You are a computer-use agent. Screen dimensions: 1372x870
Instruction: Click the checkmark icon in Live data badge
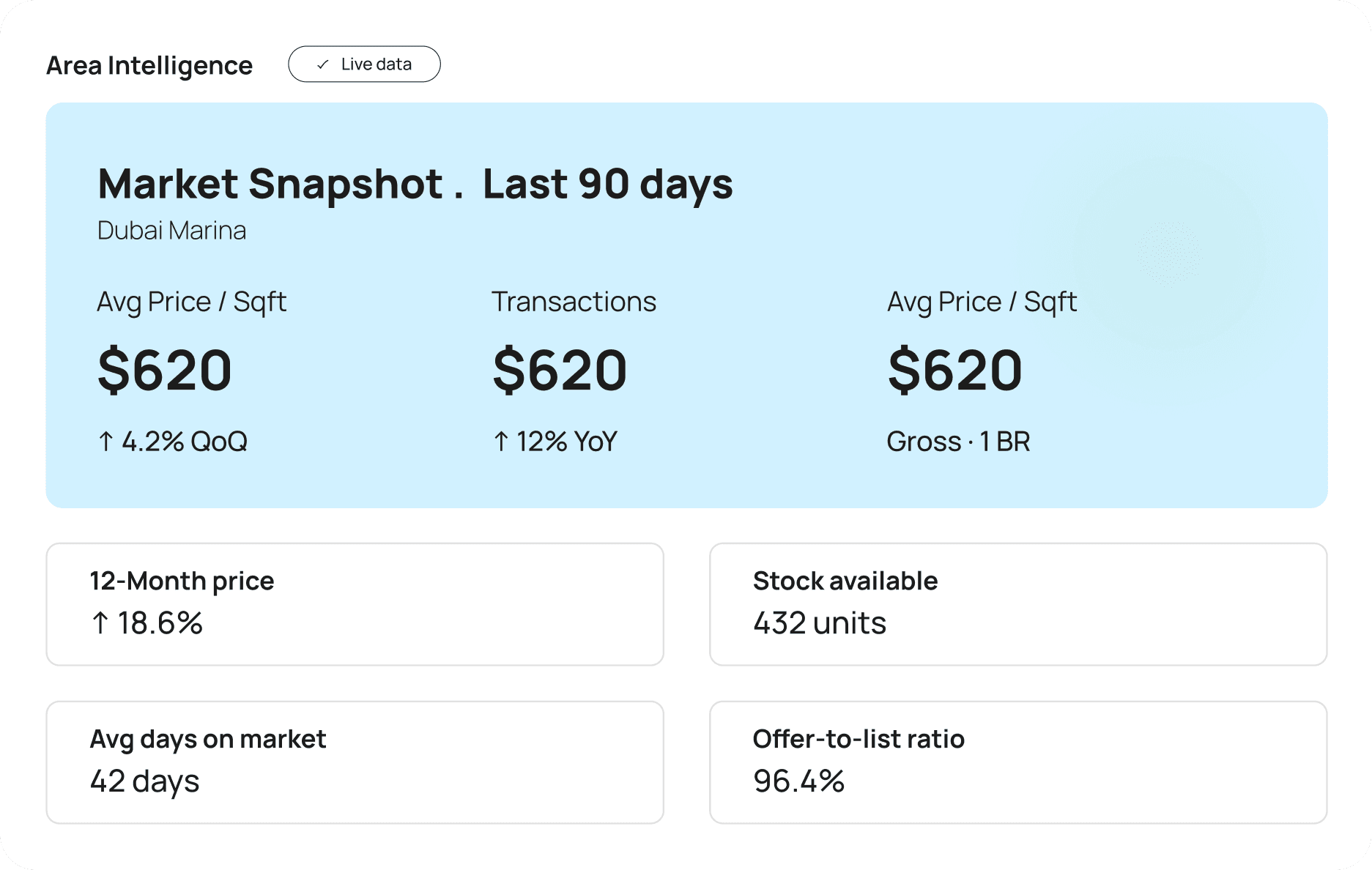pos(322,64)
